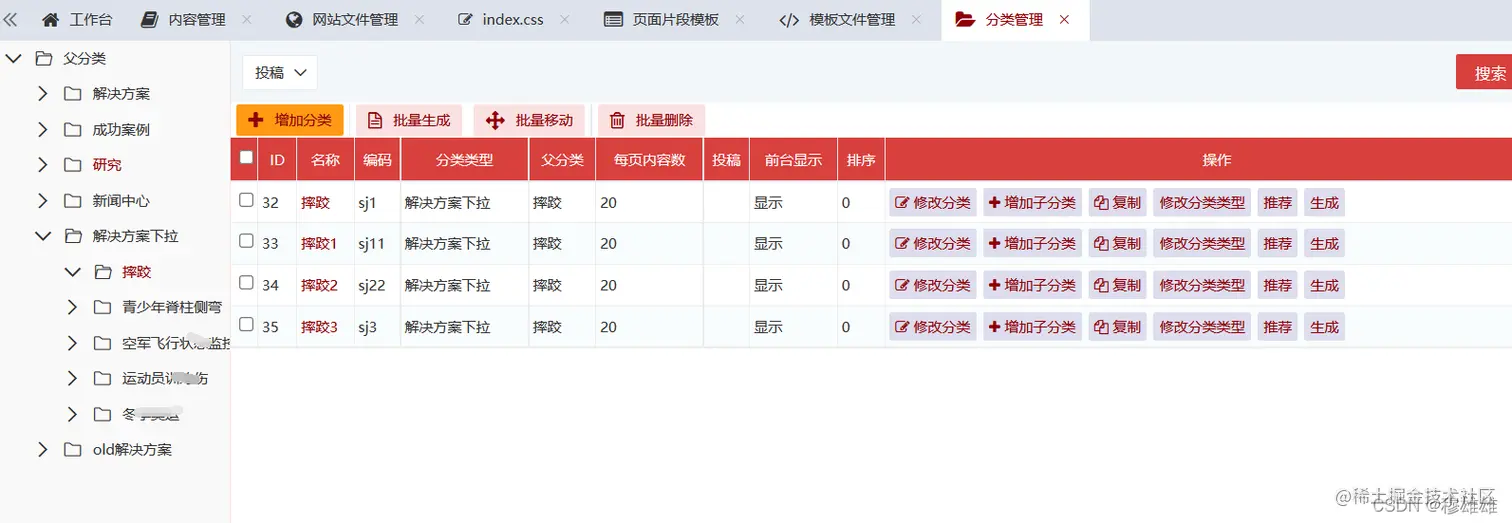
Task: Click 增加子分类 for row ID 33
Action: click(x=1032, y=244)
